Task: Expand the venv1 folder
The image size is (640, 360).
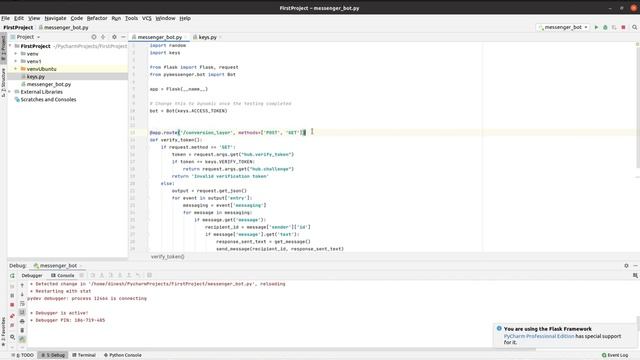Action: pyautogui.click(x=16, y=61)
